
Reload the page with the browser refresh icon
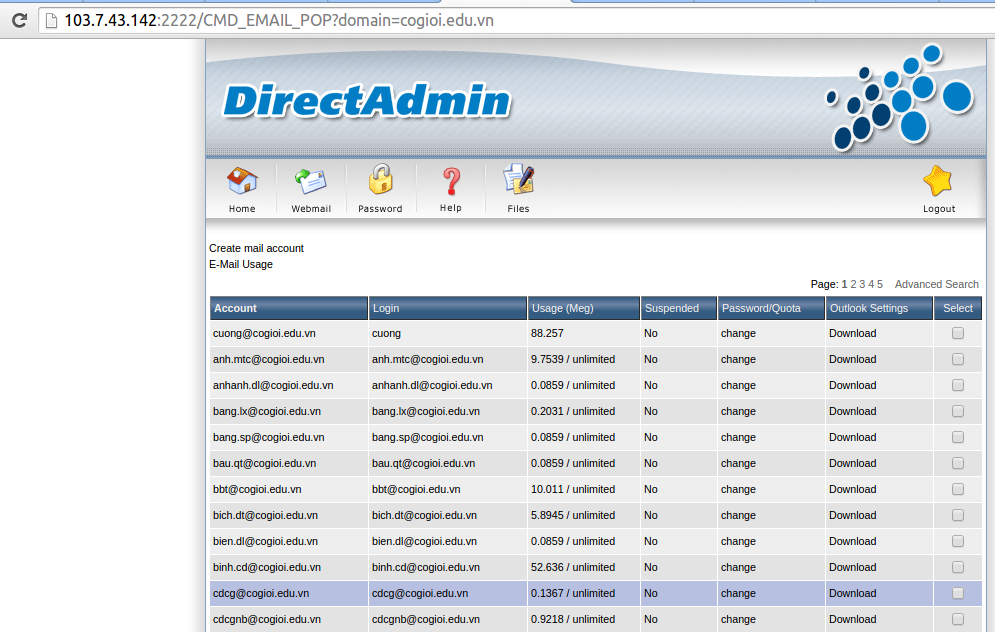[x=20, y=20]
